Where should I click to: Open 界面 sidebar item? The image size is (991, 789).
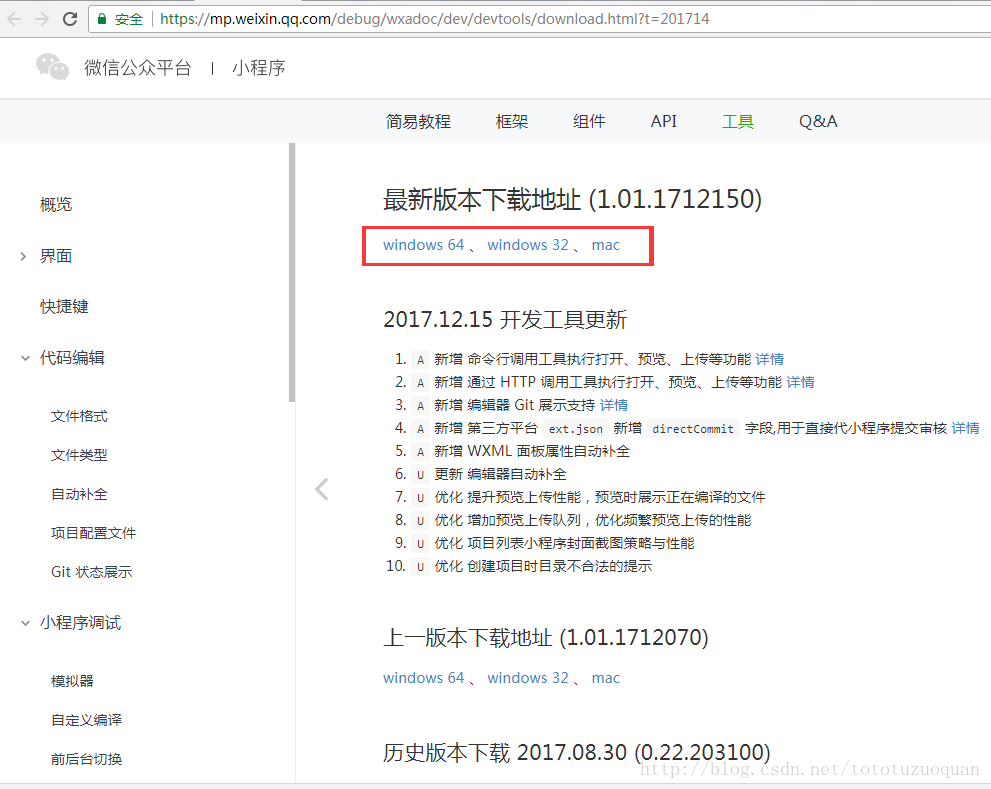(56, 256)
